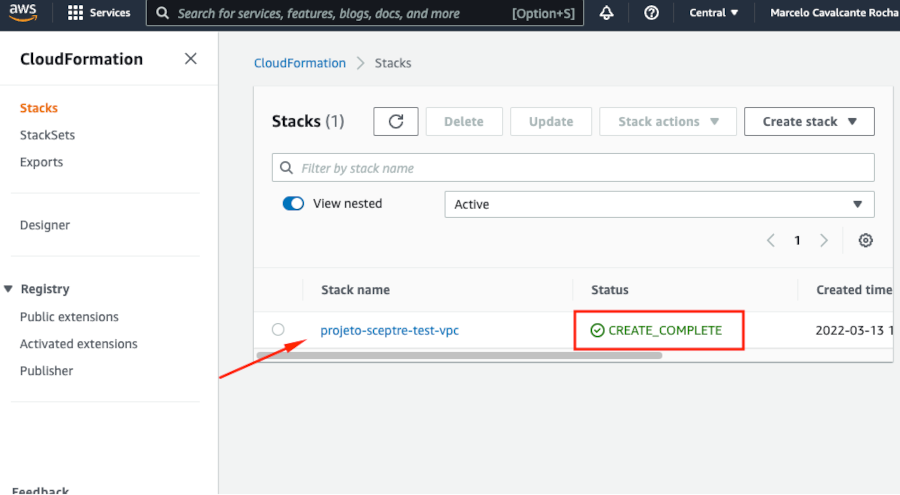Open the Active status filter dropdown

point(659,204)
